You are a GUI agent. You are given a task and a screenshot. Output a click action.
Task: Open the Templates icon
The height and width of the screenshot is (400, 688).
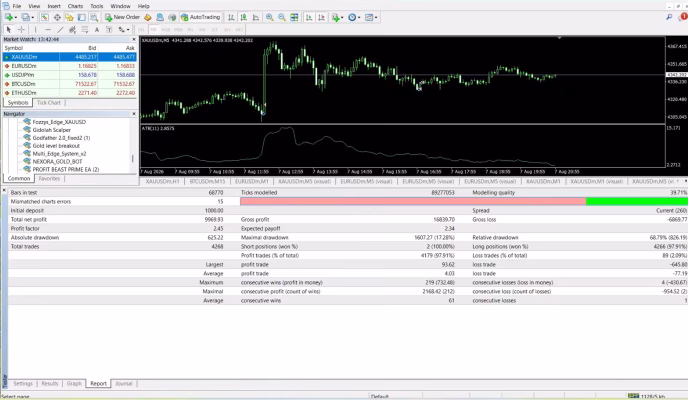click(369, 17)
